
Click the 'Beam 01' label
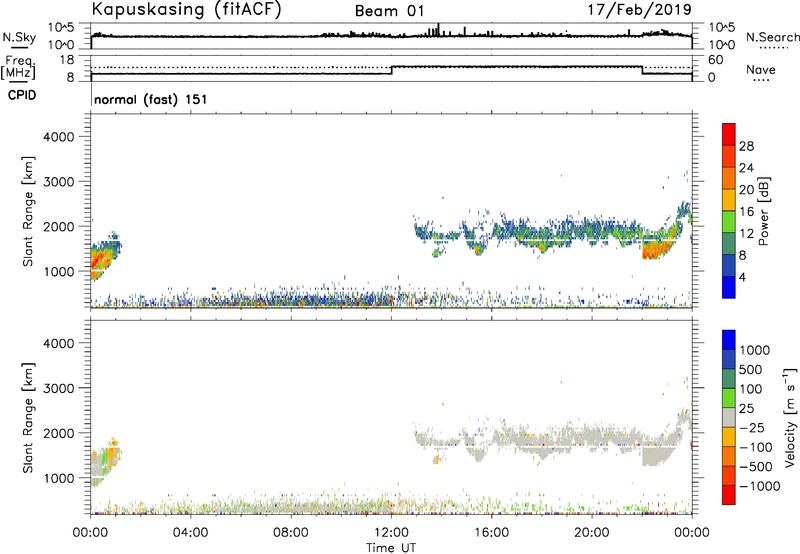[390, 11]
